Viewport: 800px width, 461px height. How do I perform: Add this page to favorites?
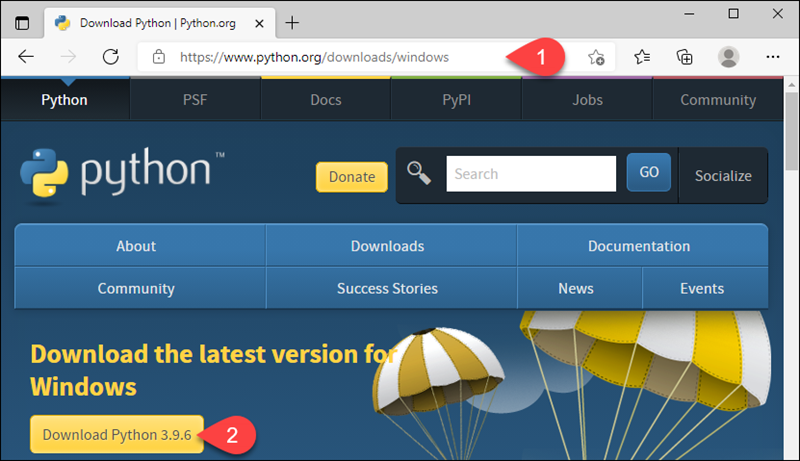pyautogui.click(x=596, y=57)
